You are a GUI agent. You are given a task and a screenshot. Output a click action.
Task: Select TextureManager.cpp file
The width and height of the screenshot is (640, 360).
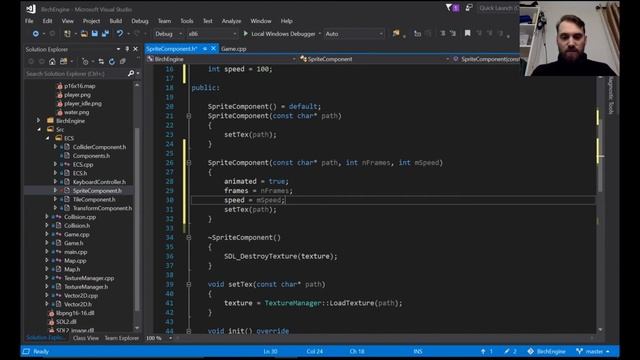click(89, 278)
